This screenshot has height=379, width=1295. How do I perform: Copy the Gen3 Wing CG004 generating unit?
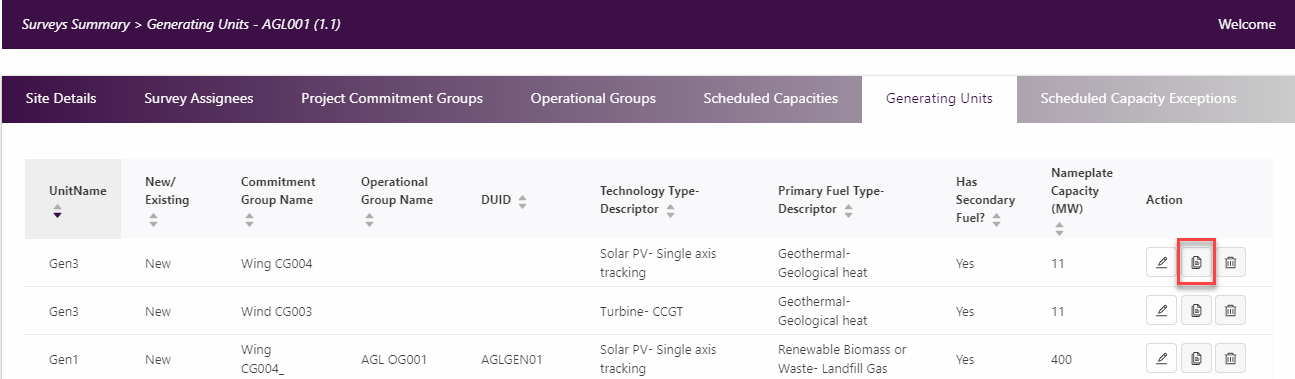point(1196,263)
